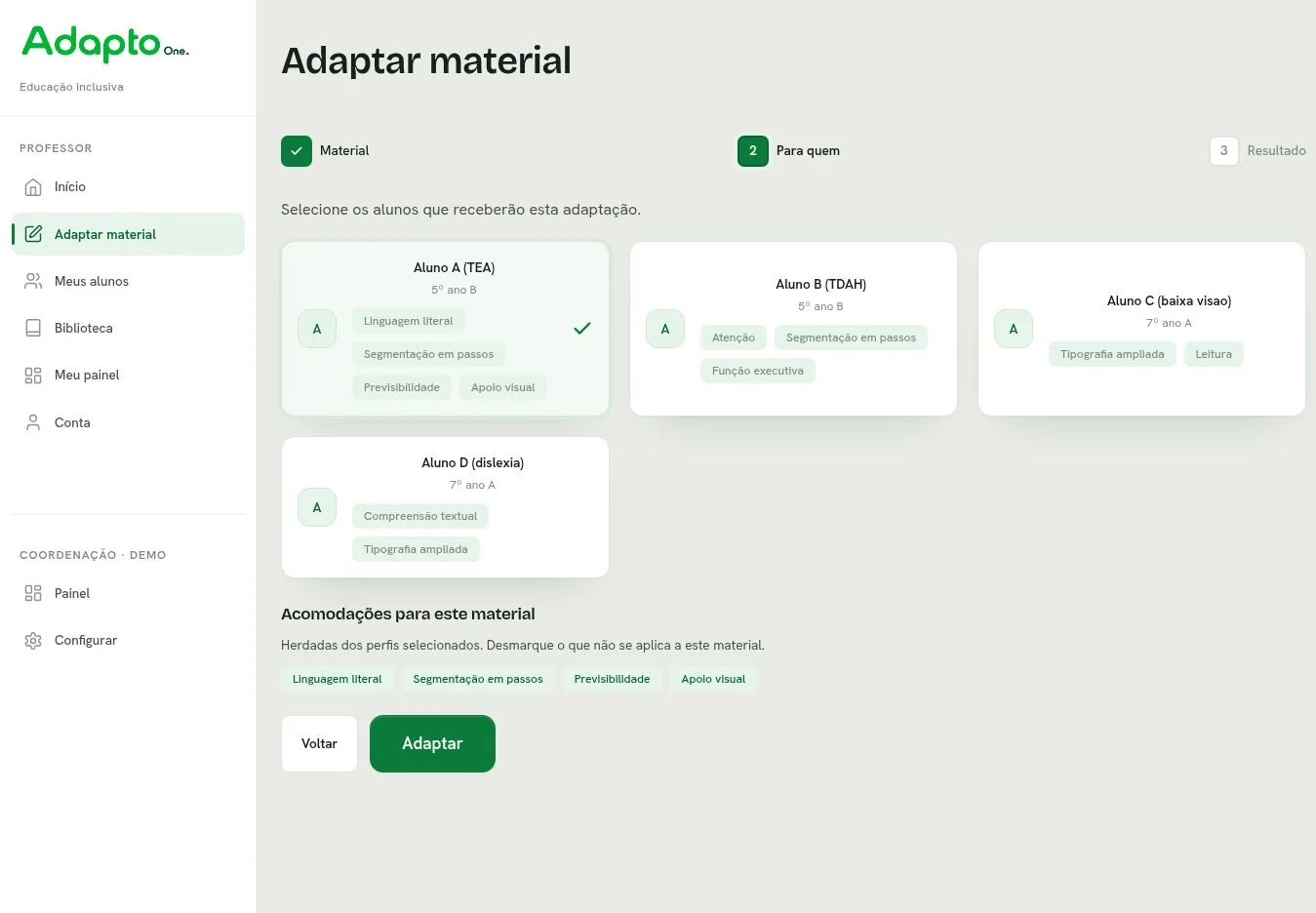Click Apoio visual tag in Aluno A card
The height and width of the screenshot is (913, 1316).
pyautogui.click(x=503, y=387)
